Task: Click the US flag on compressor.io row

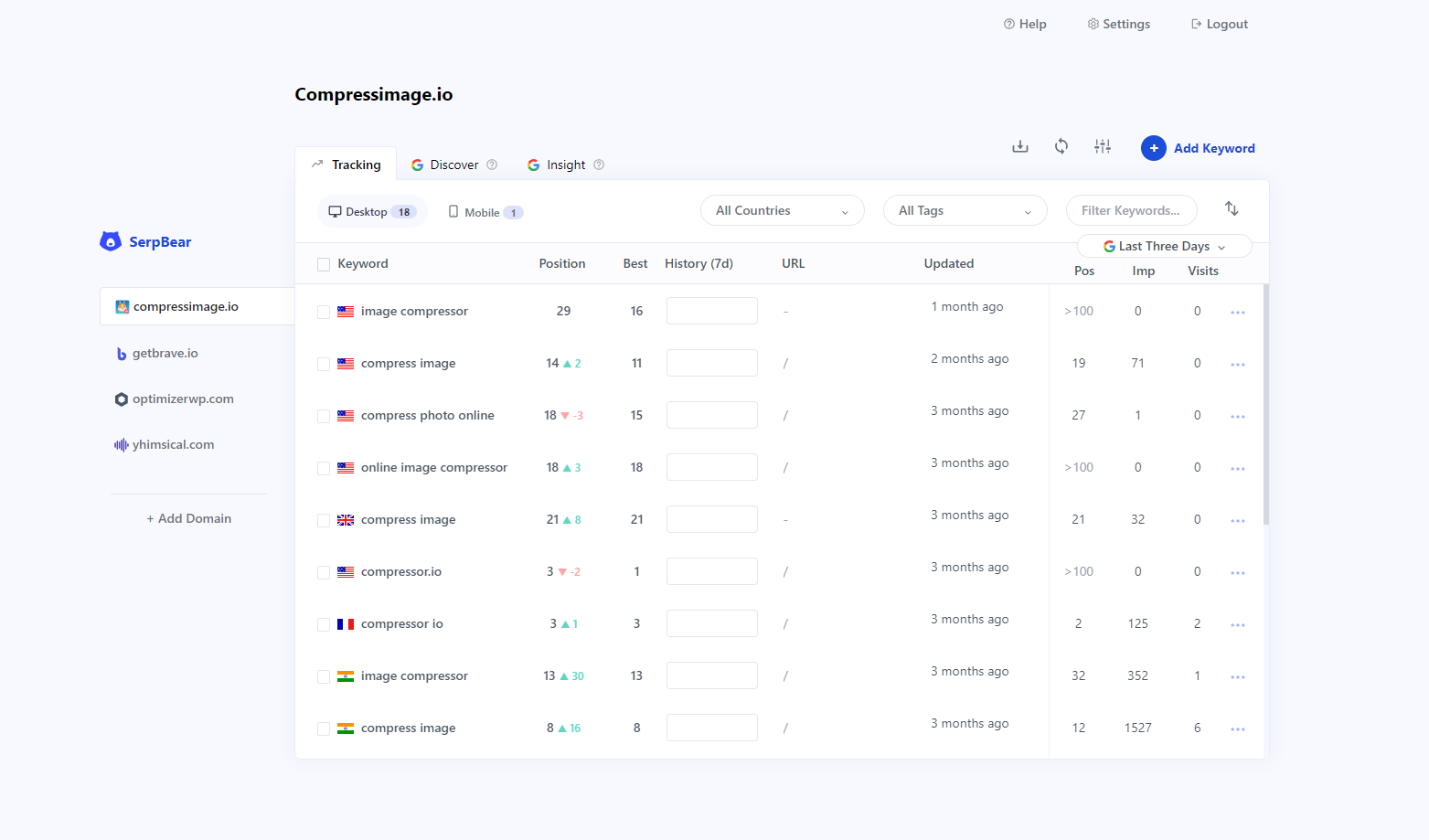Action: [346, 572]
